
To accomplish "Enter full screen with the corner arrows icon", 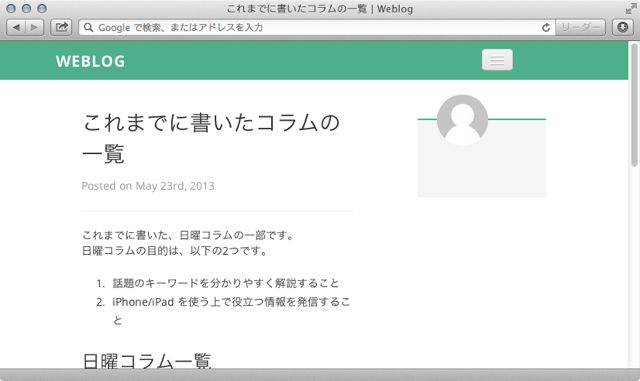I will (x=631, y=9).
